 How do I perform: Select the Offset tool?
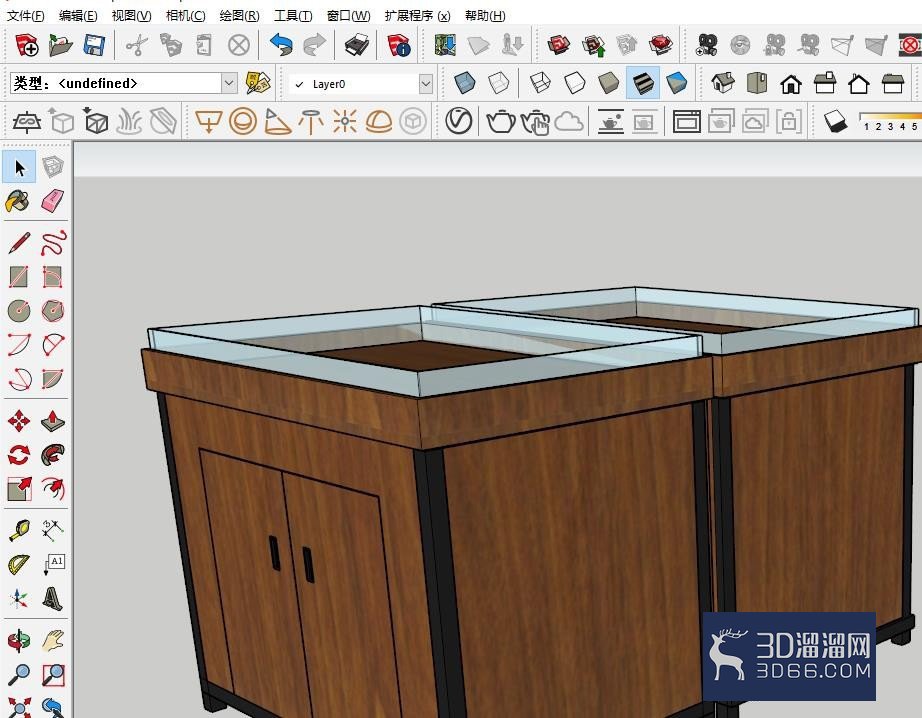(53, 489)
